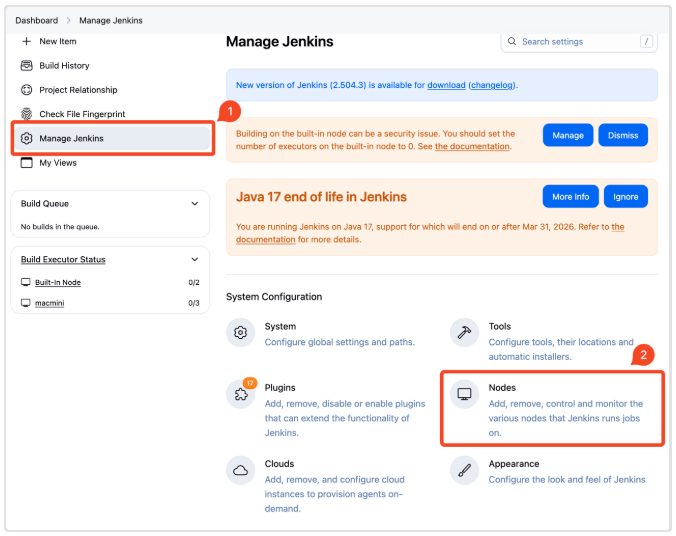The image size is (676, 536).
Task: Click the Clouds cloud icon
Action: 241,470
